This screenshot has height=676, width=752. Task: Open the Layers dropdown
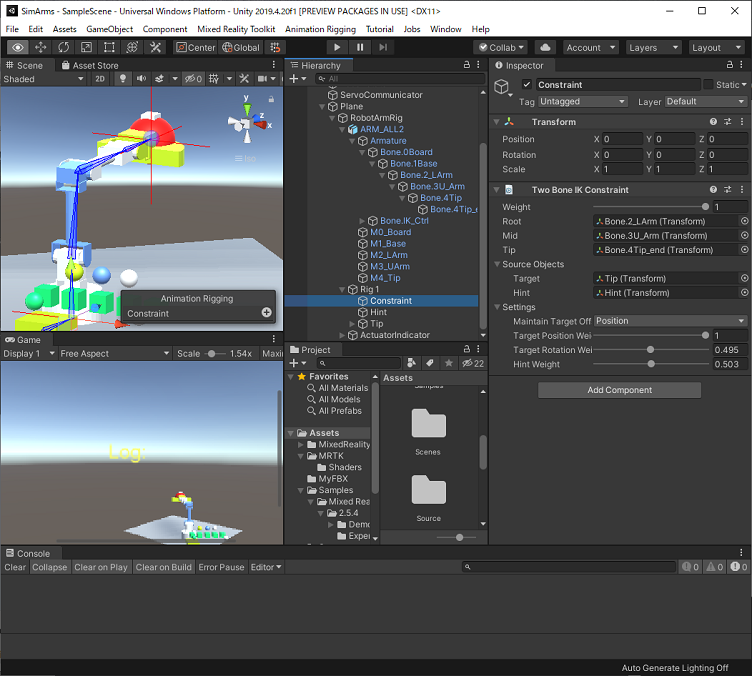tap(653, 47)
